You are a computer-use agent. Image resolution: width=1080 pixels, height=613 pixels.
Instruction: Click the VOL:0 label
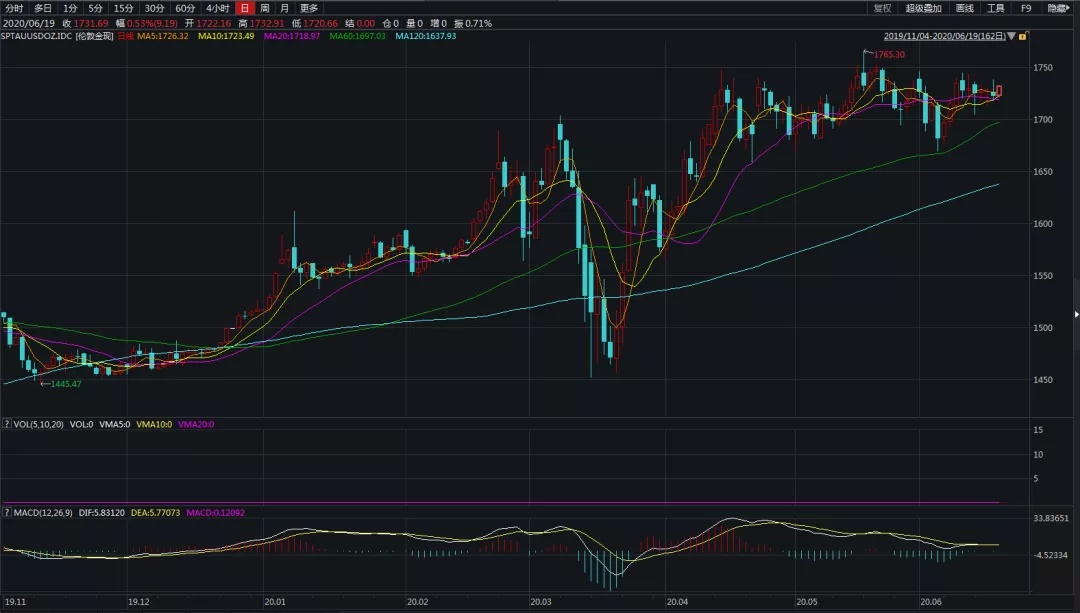pos(81,424)
